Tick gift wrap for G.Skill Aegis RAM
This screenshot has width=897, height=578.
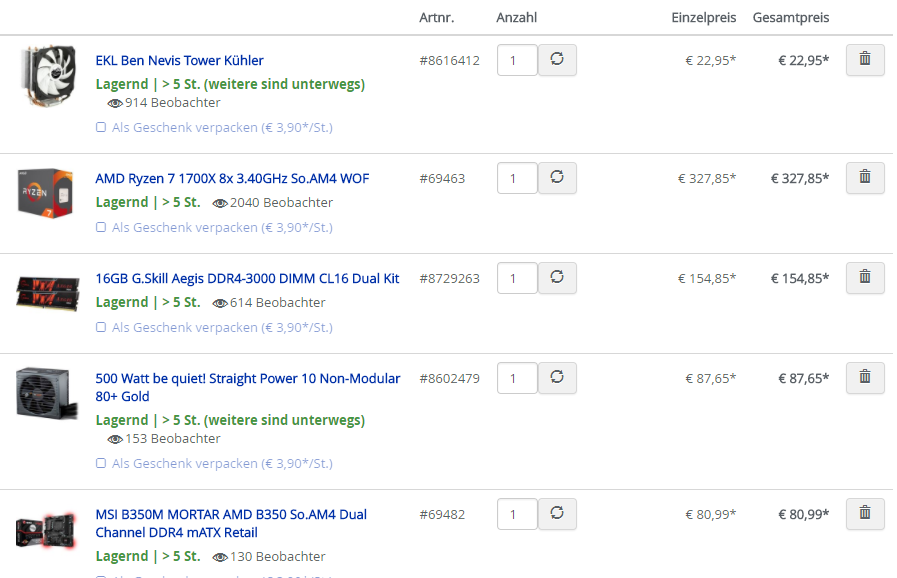point(101,327)
